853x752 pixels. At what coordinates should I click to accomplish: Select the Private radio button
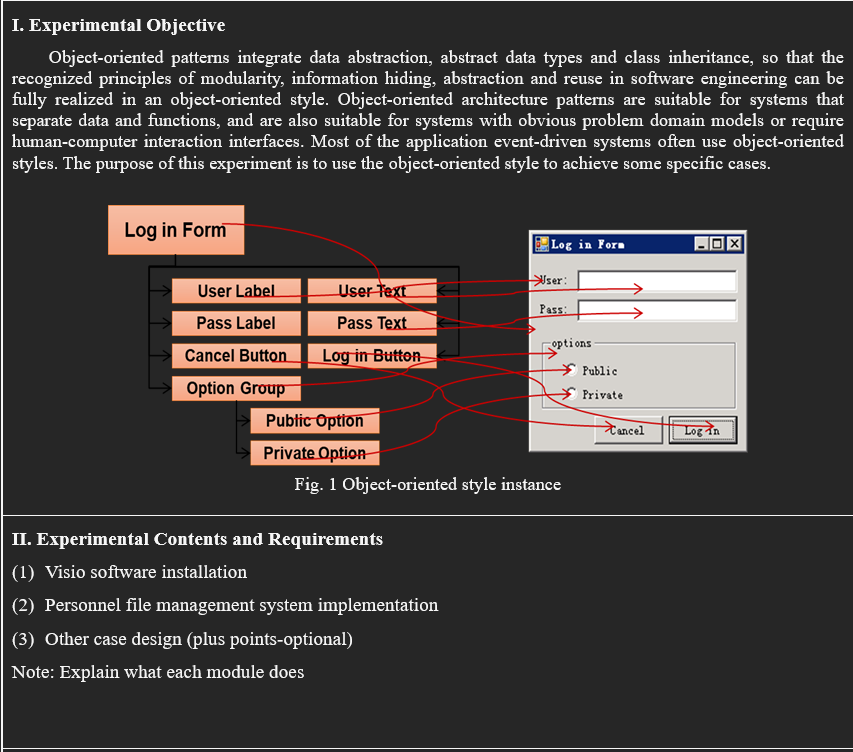[570, 395]
